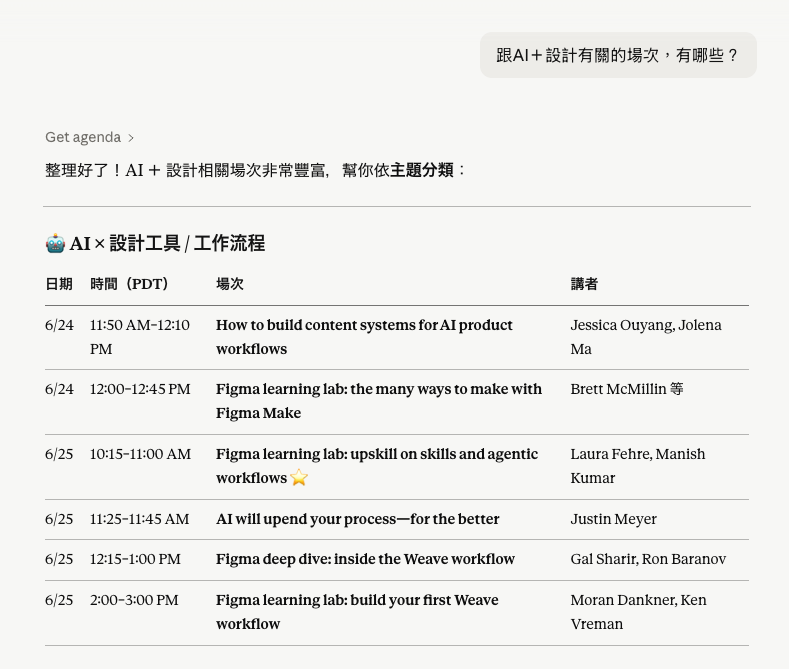Image resolution: width=789 pixels, height=669 pixels.
Task: Click the 6/24 date in the content systems row
Action: tap(59, 325)
